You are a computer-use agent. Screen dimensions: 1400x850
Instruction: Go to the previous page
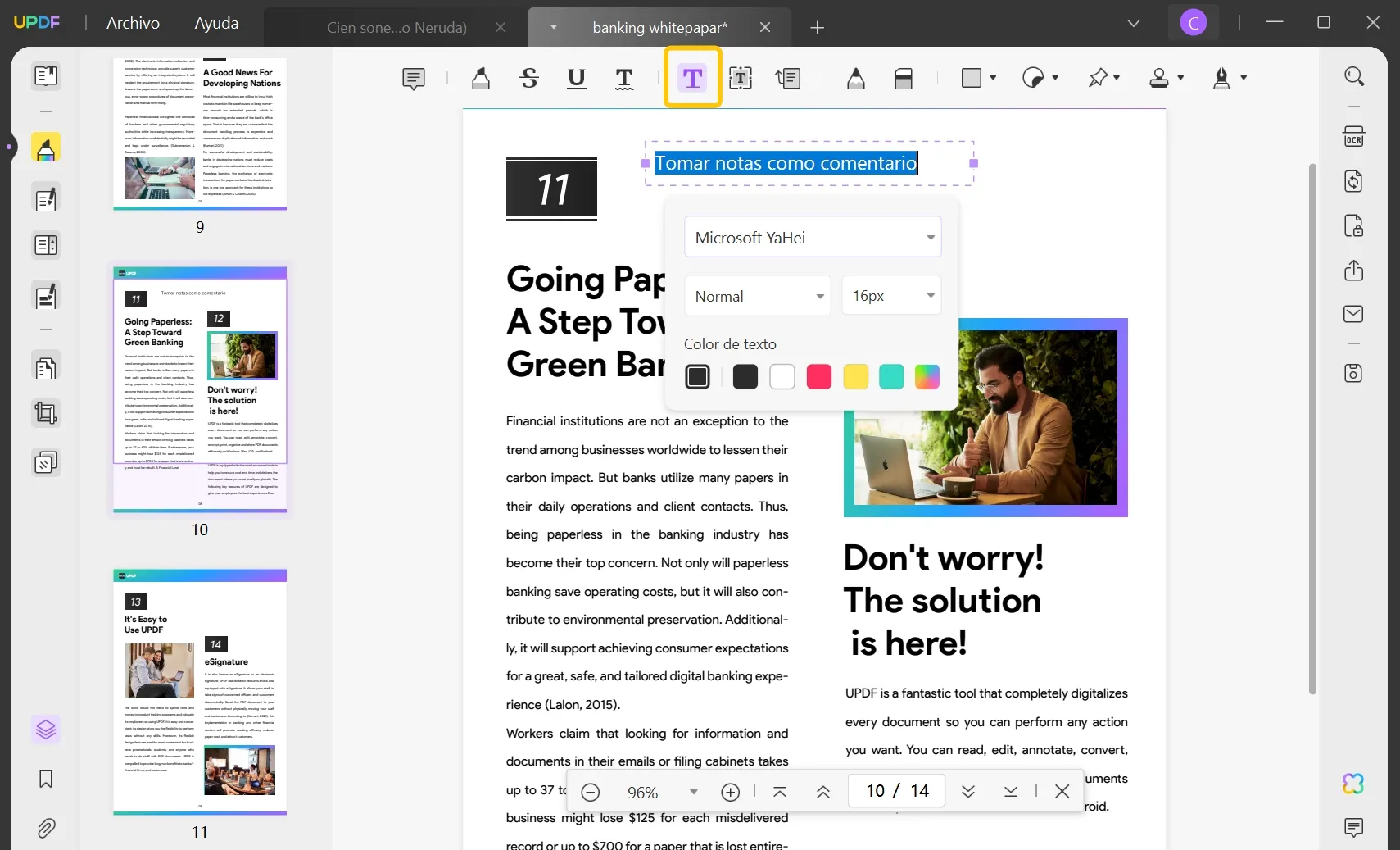pyautogui.click(x=823, y=792)
